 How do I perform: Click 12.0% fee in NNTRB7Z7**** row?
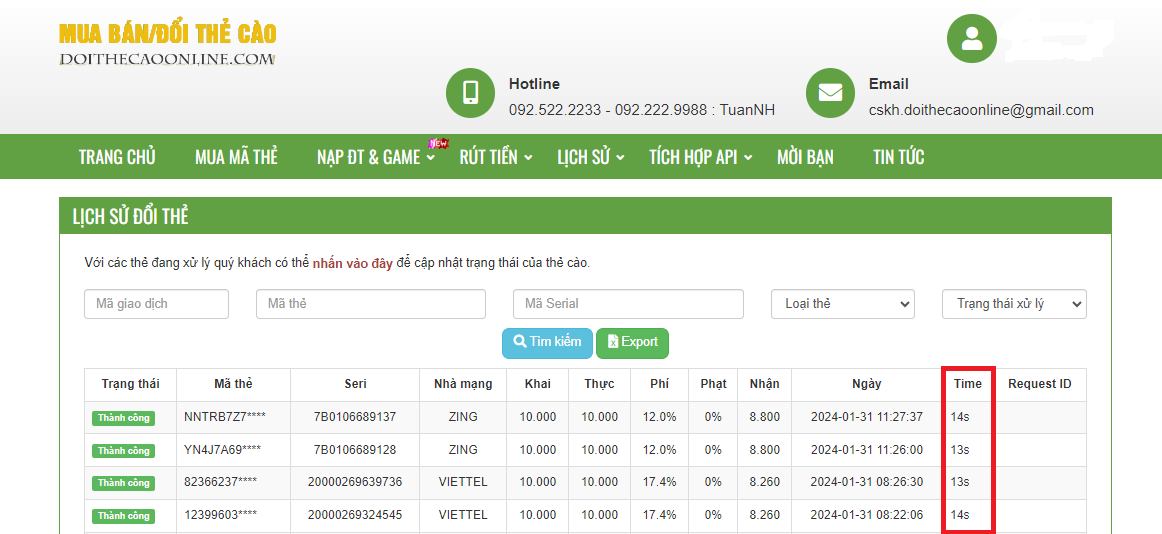pyautogui.click(x=660, y=417)
